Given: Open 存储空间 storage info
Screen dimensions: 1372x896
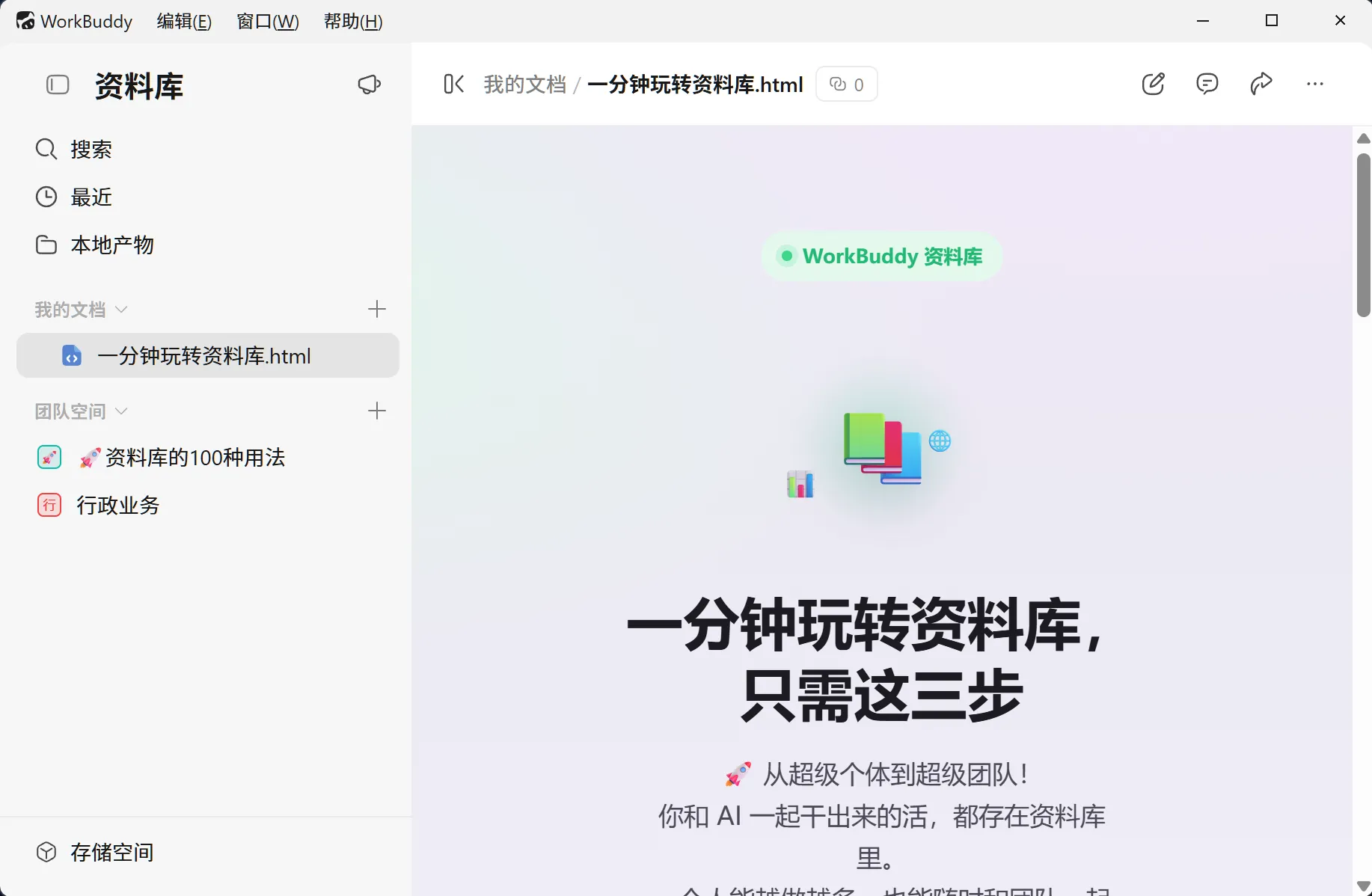Looking at the screenshot, I should pos(94,853).
